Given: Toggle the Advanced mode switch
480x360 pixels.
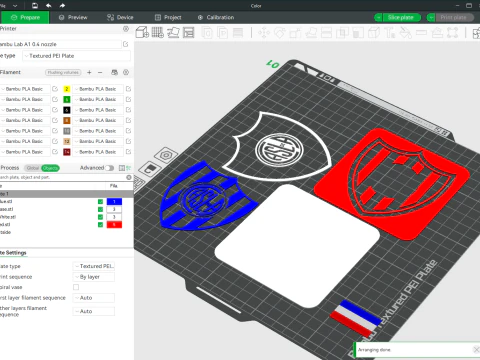Looking at the screenshot, I should tap(109, 168).
